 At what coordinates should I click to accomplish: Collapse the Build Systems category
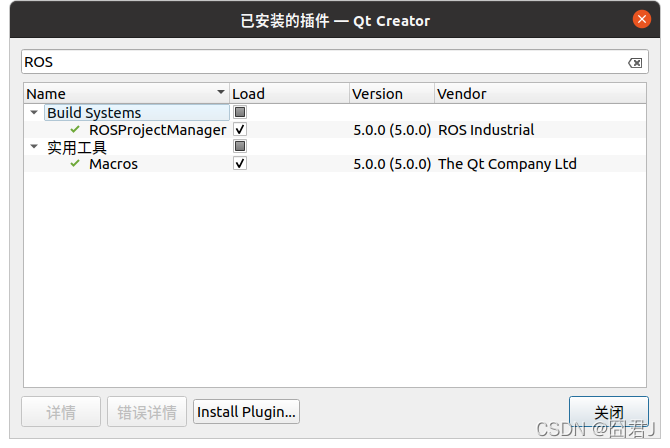click(34, 113)
